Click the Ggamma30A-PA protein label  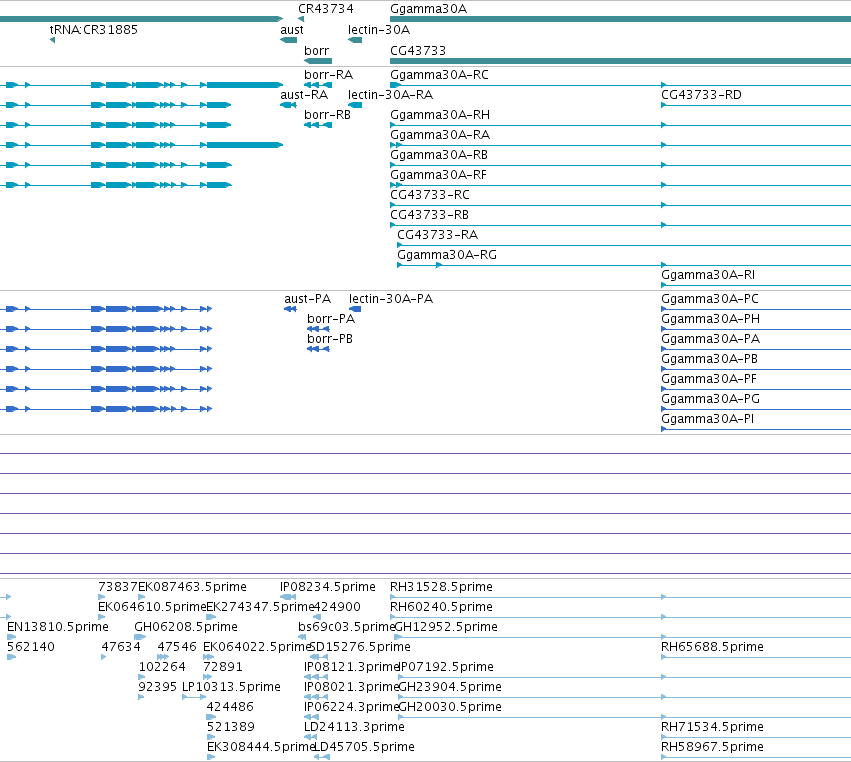tap(710, 339)
